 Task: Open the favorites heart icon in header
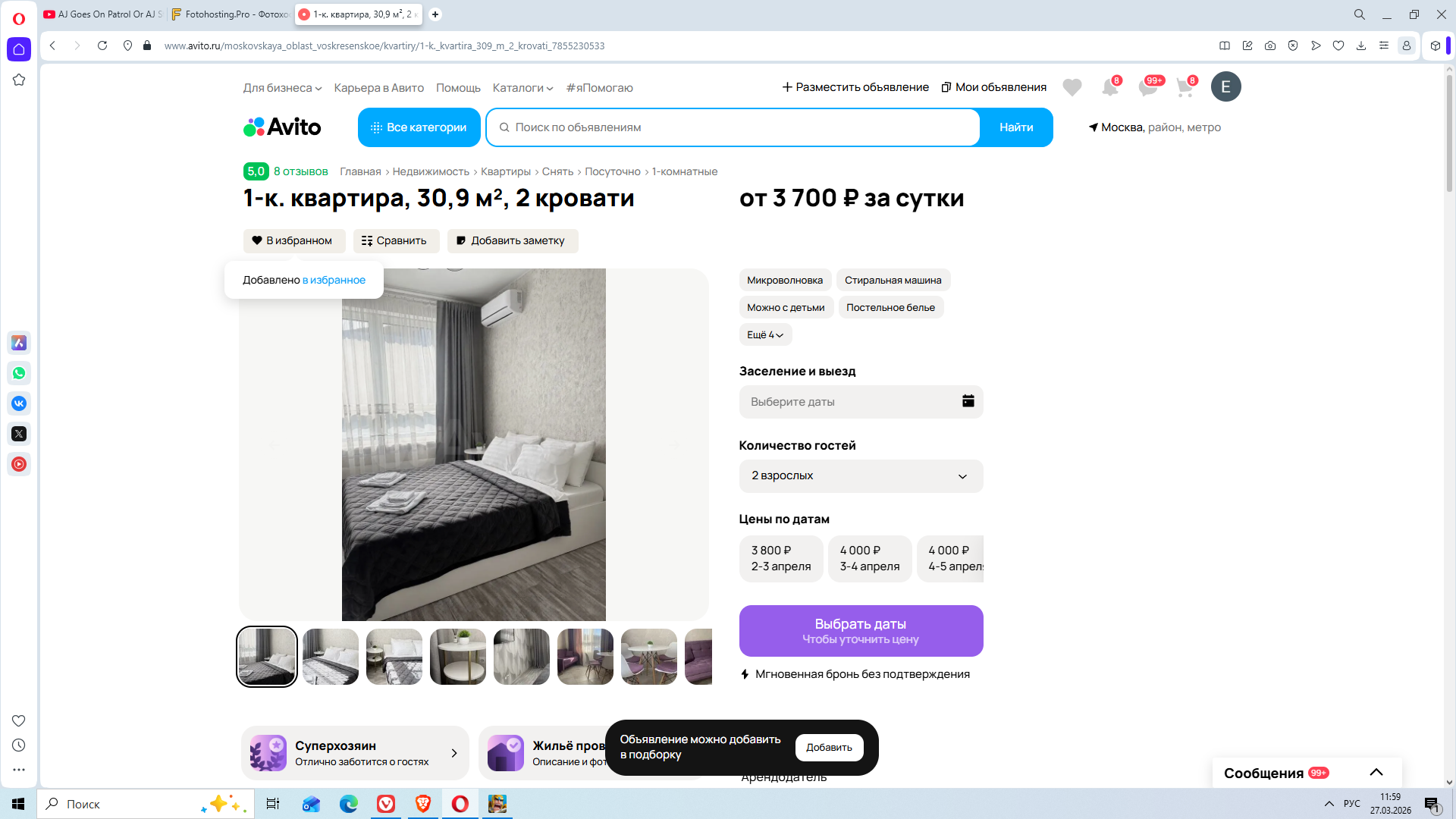click(x=1072, y=87)
